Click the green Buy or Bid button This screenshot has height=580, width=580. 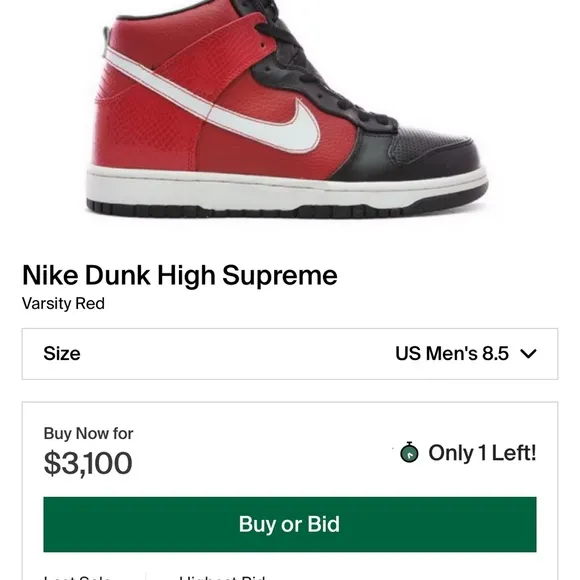click(290, 524)
